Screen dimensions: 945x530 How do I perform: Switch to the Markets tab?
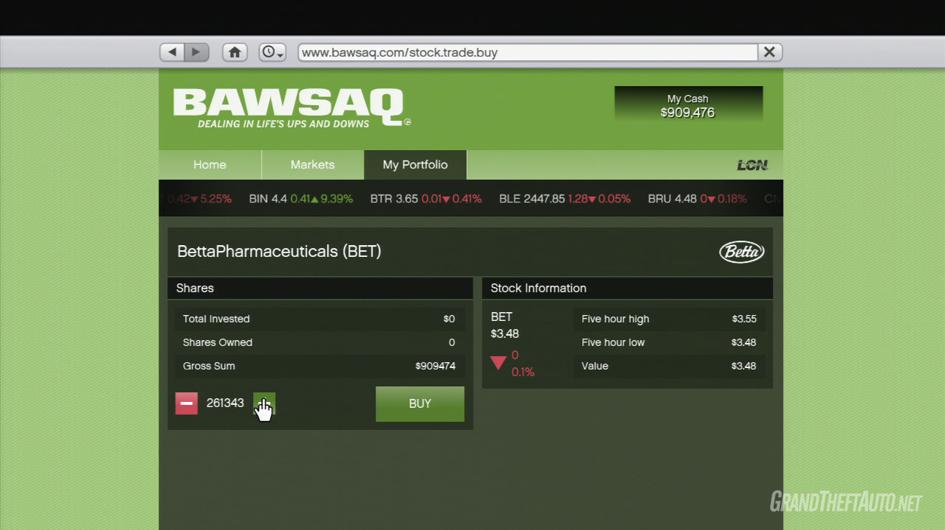[312, 165]
